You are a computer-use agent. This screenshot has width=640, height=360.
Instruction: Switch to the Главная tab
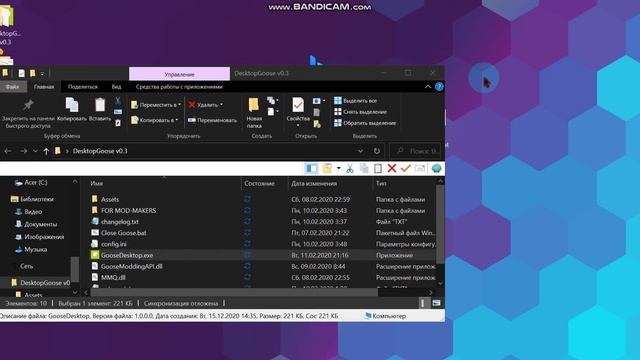(x=44, y=87)
